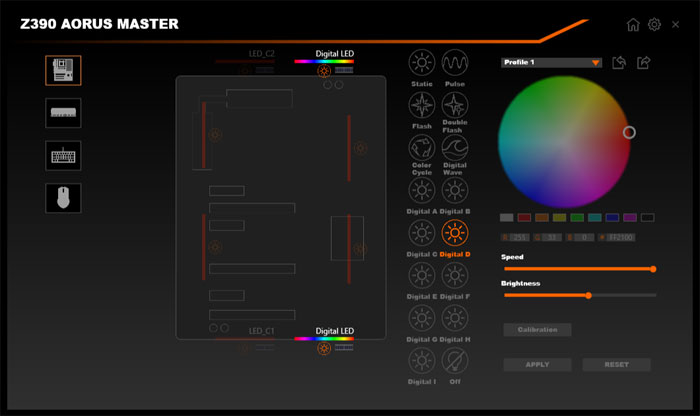Screen dimensions: 700x416
Task: Pick the gray color swatch
Action: tap(506, 217)
